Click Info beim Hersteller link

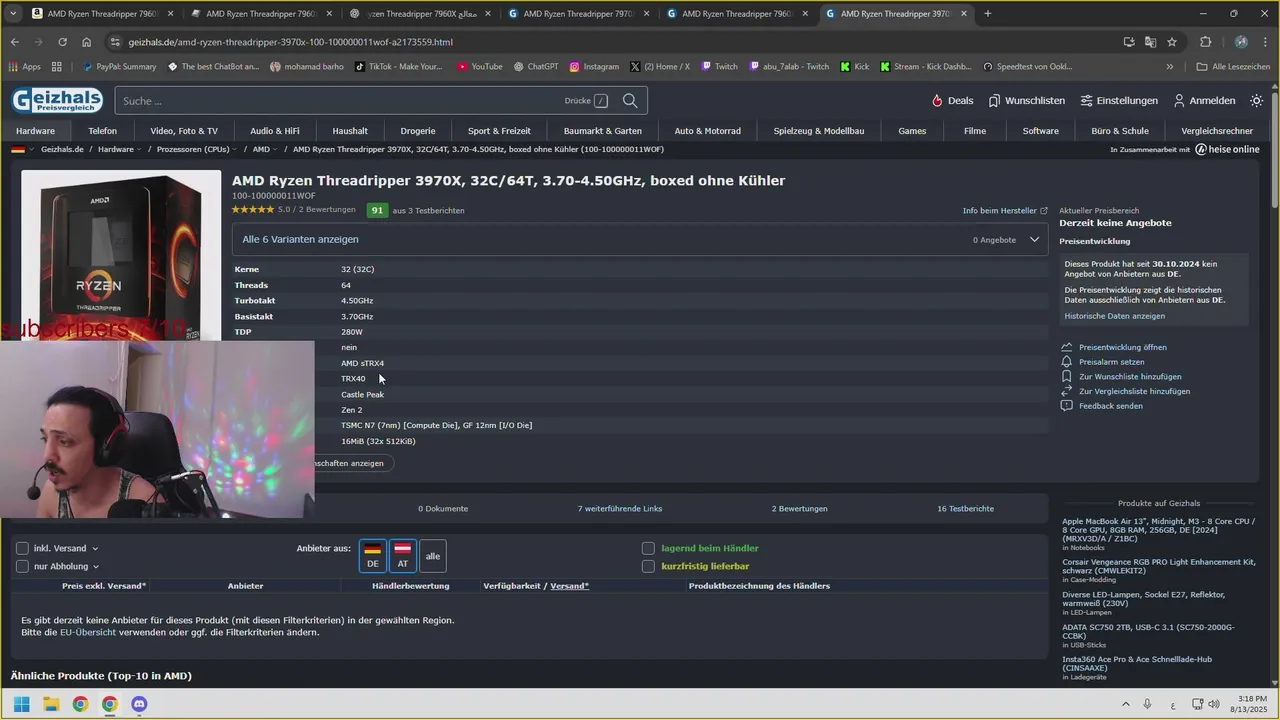pyautogui.click(x=1005, y=211)
